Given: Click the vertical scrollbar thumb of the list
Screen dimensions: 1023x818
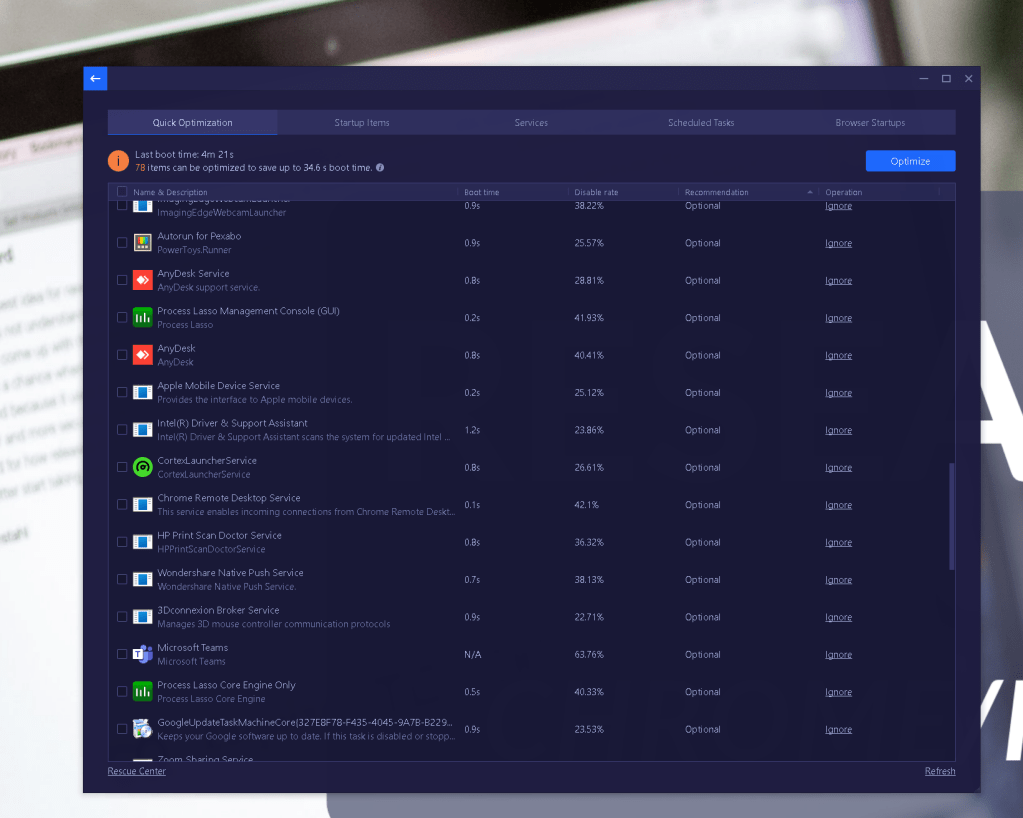Looking at the screenshot, I should point(952,516).
